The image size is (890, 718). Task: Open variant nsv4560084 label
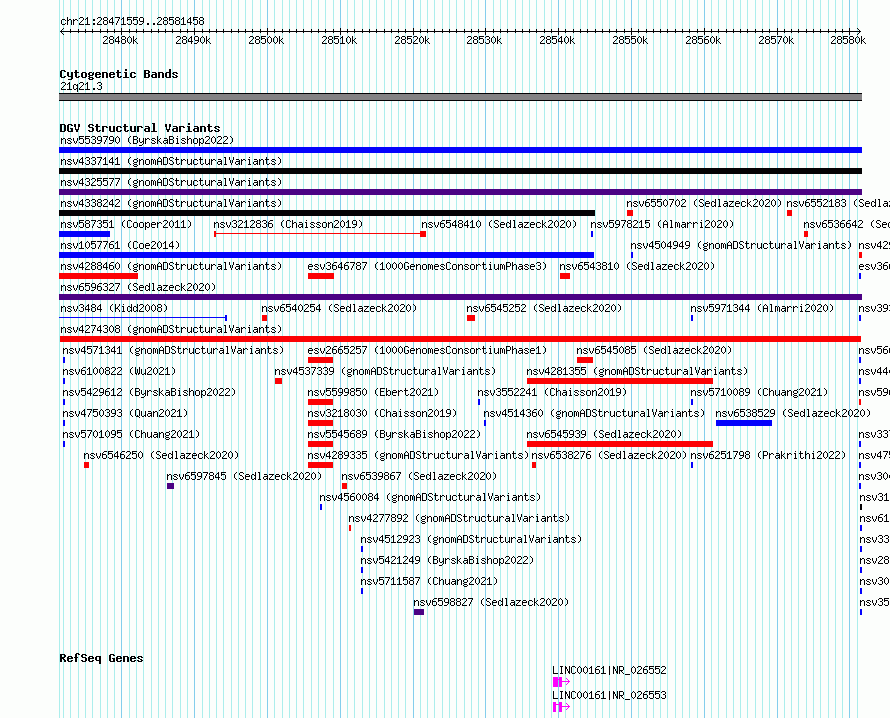tap(430, 497)
